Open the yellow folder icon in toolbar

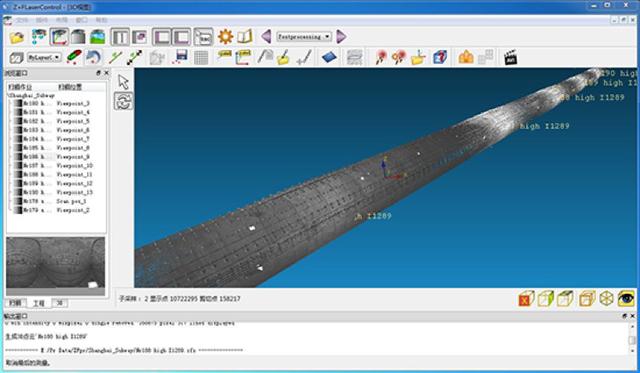point(17,37)
